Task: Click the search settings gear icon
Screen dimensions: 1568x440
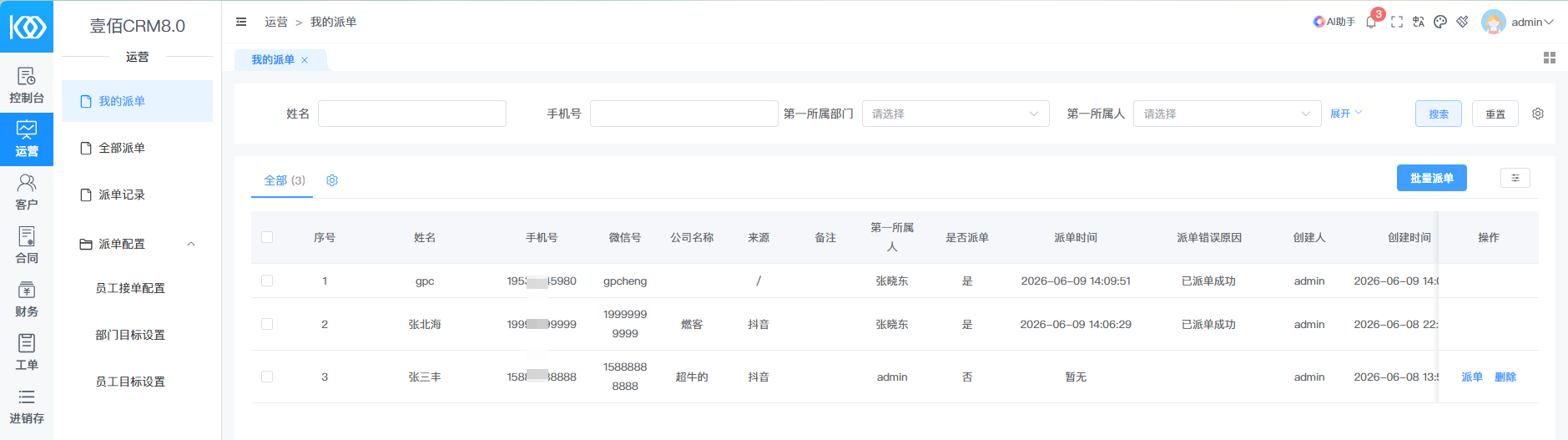Action: [1538, 114]
